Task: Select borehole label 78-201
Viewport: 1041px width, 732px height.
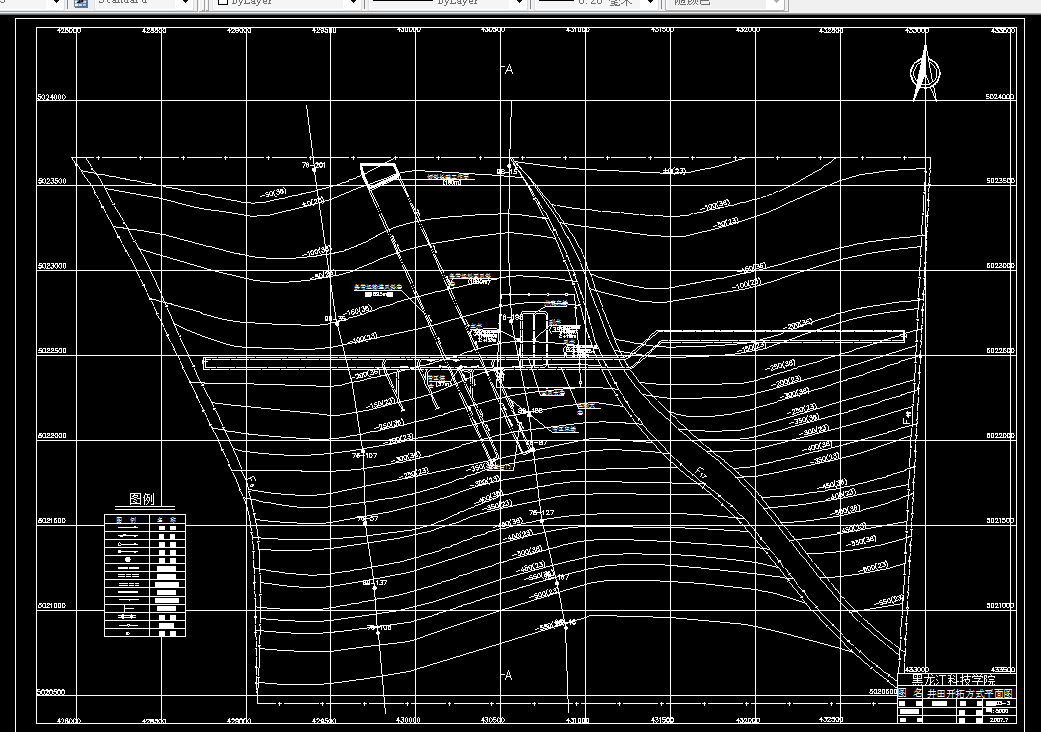Action: [x=314, y=165]
